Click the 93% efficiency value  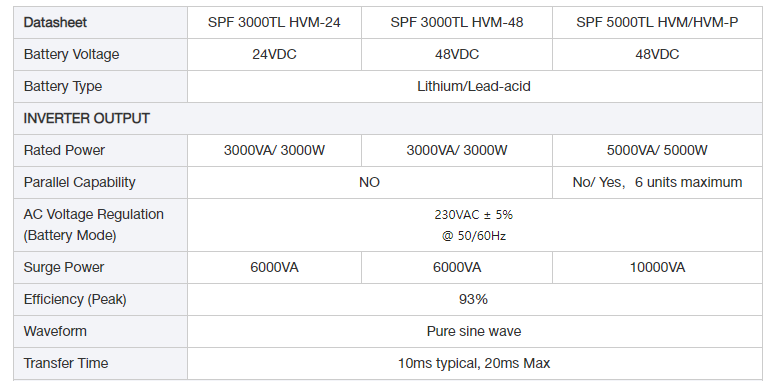click(475, 300)
